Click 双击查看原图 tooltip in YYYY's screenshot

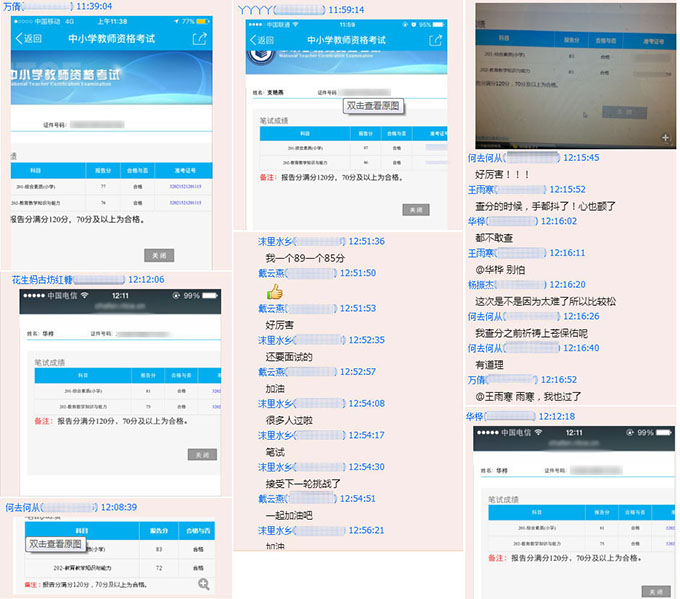373,106
